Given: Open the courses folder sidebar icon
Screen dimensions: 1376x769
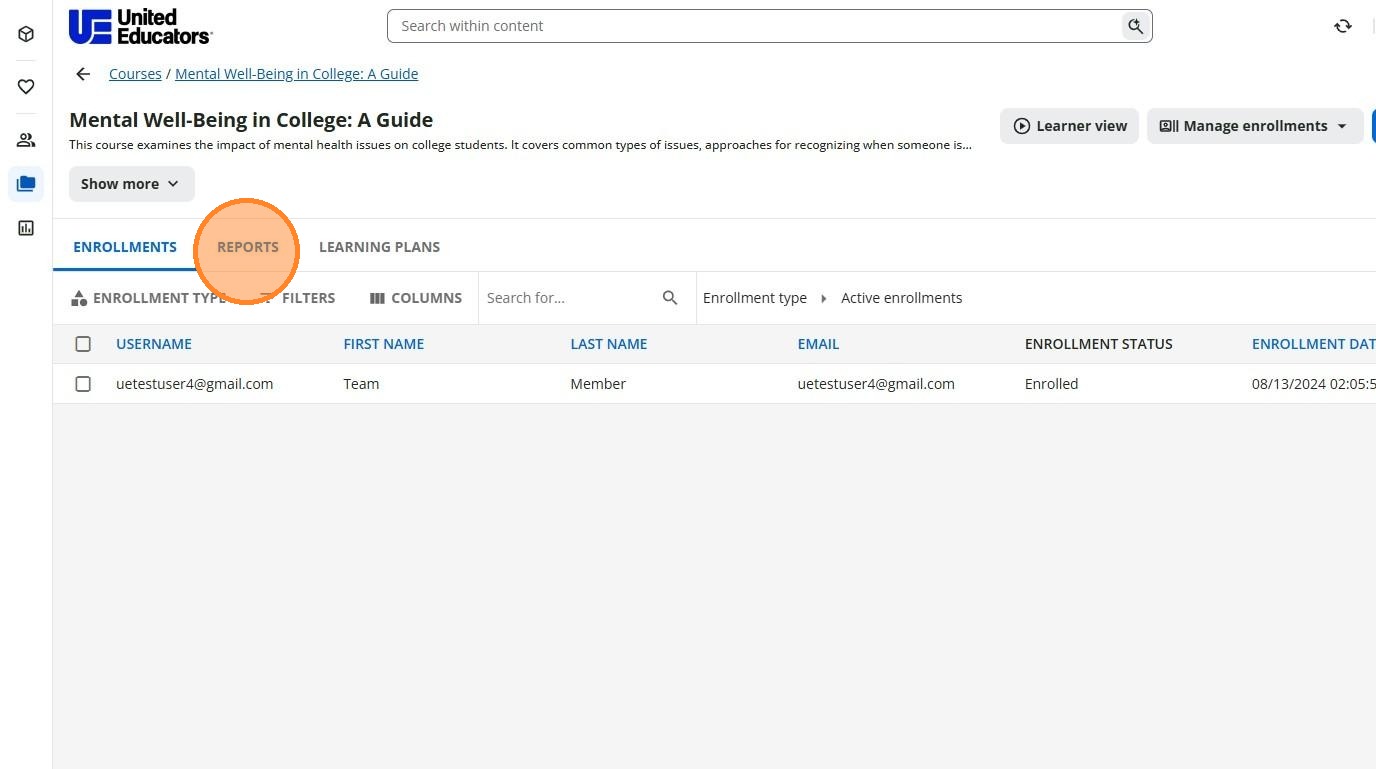Looking at the screenshot, I should click(x=26, y=184).
